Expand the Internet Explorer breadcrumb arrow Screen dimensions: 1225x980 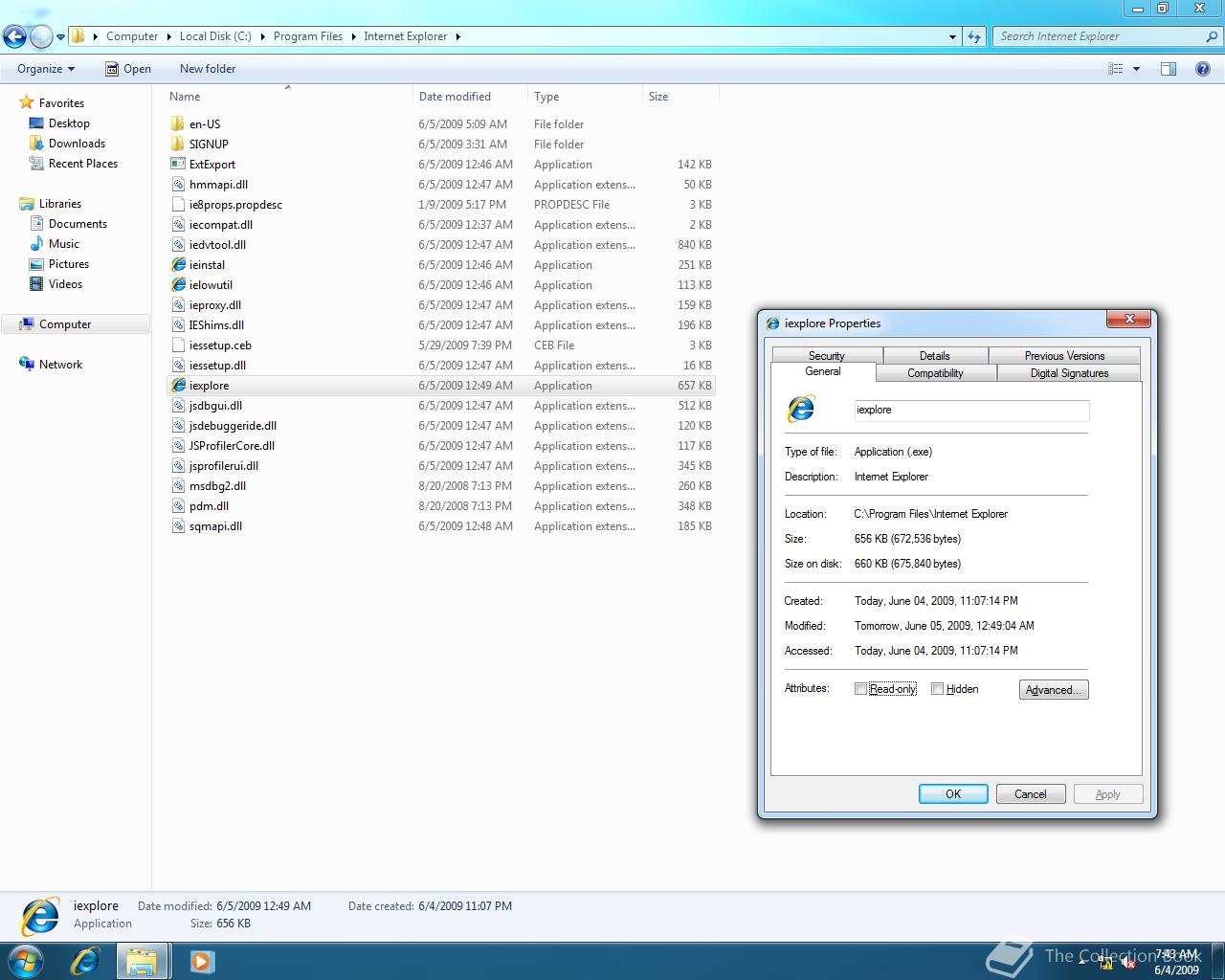click(458, 36)
